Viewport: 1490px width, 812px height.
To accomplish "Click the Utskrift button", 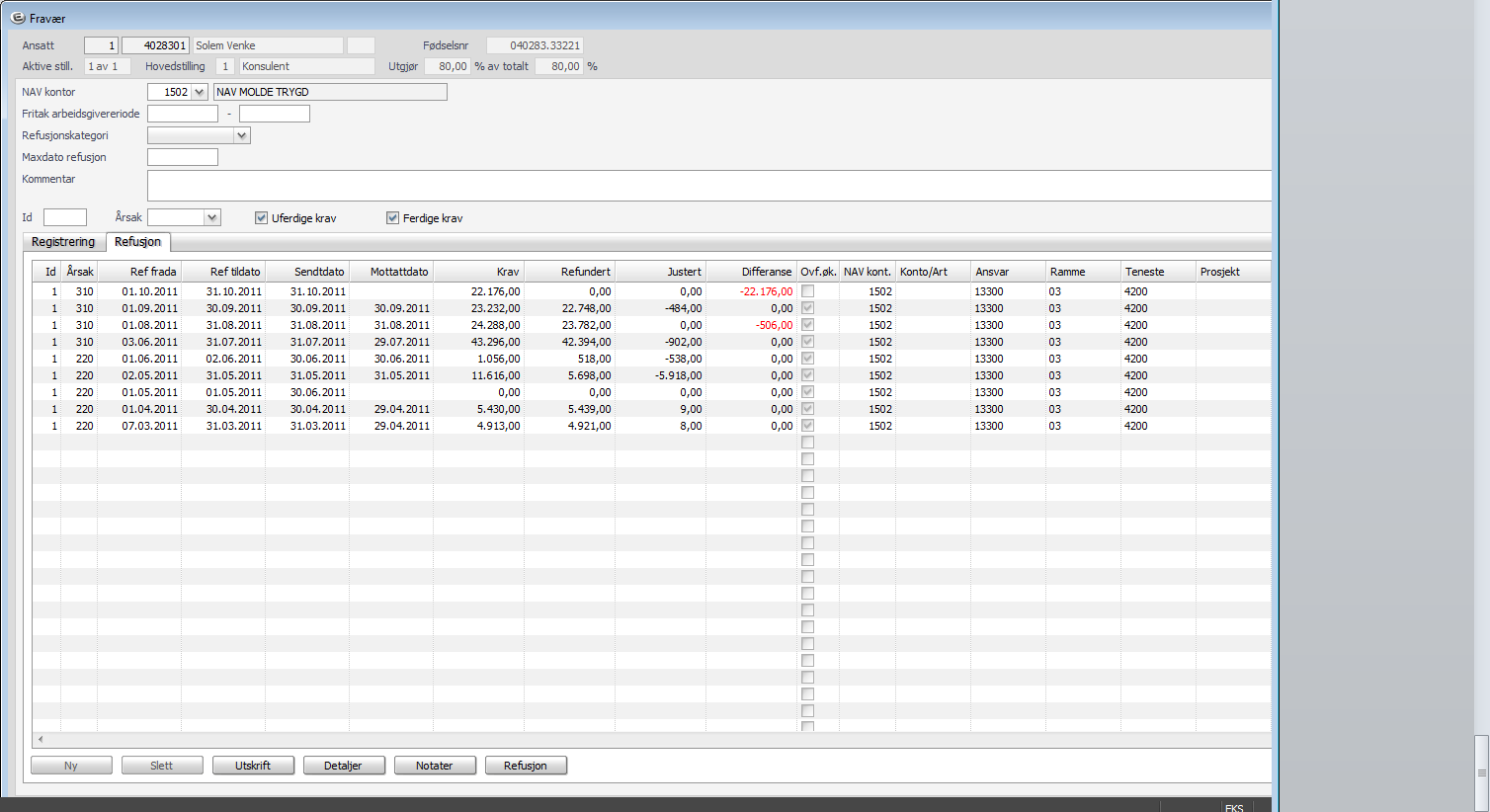I will [253, 766].
